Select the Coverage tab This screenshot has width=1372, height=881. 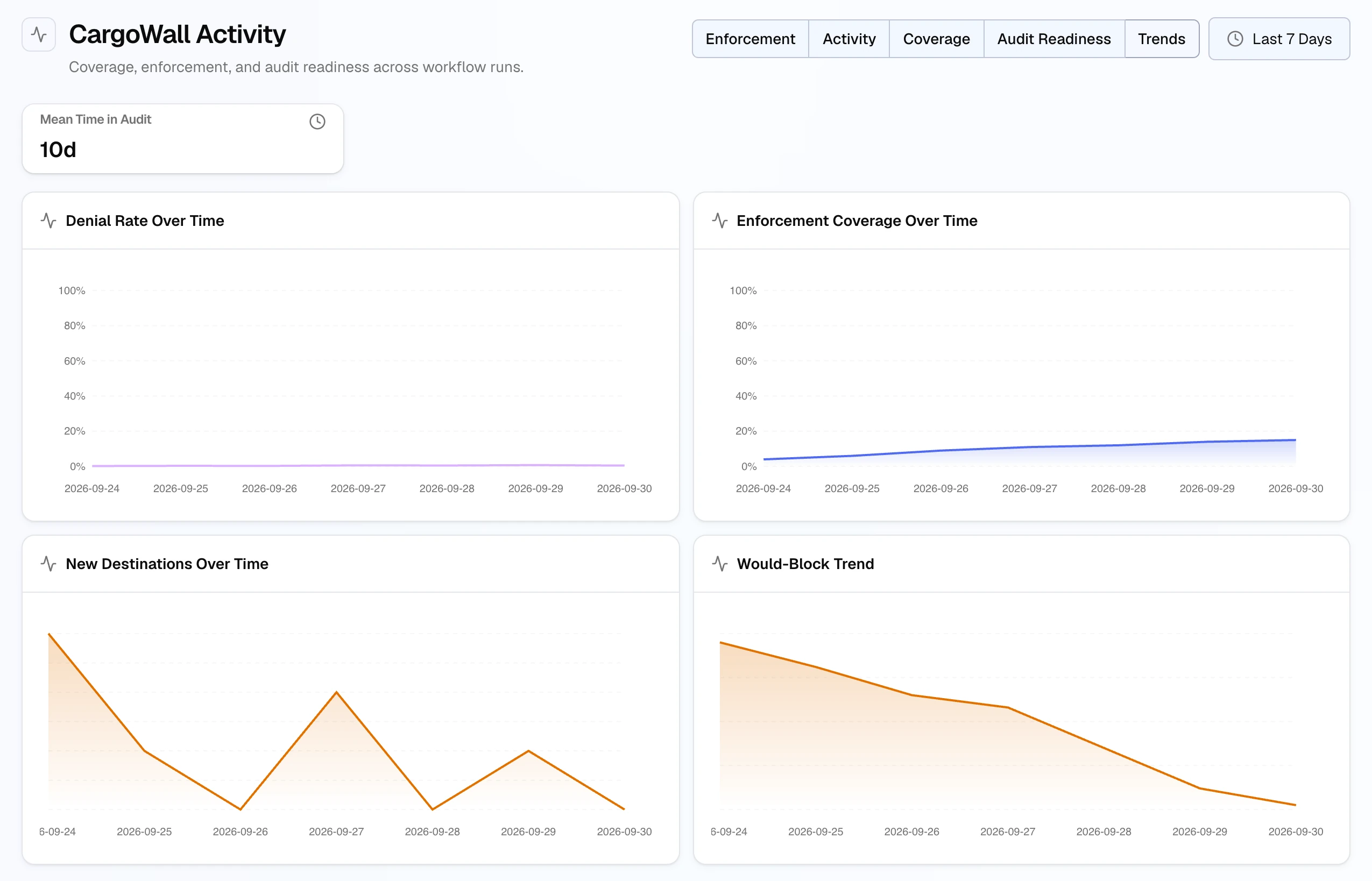936,39
